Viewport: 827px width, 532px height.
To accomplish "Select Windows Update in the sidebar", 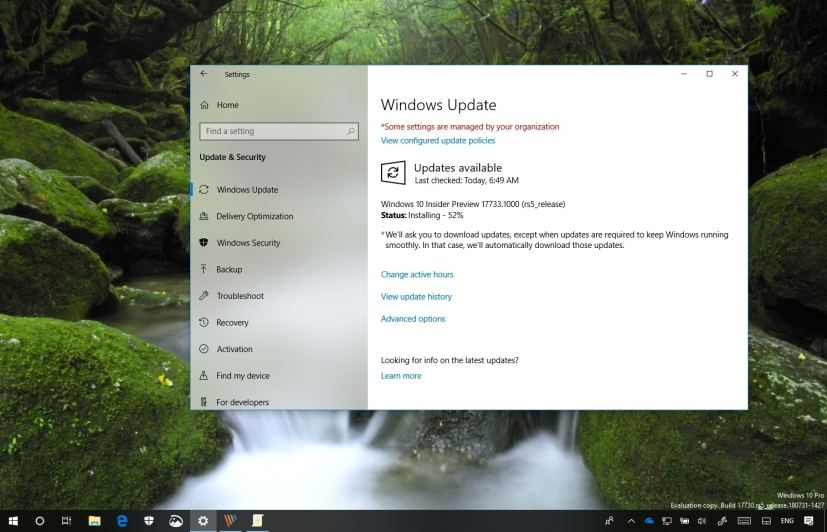I will (x=247, y=190).
